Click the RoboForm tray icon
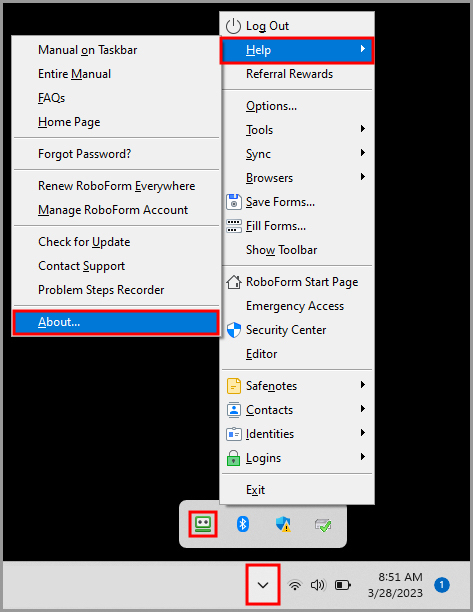473x612 pixels. tap(203, 524)
